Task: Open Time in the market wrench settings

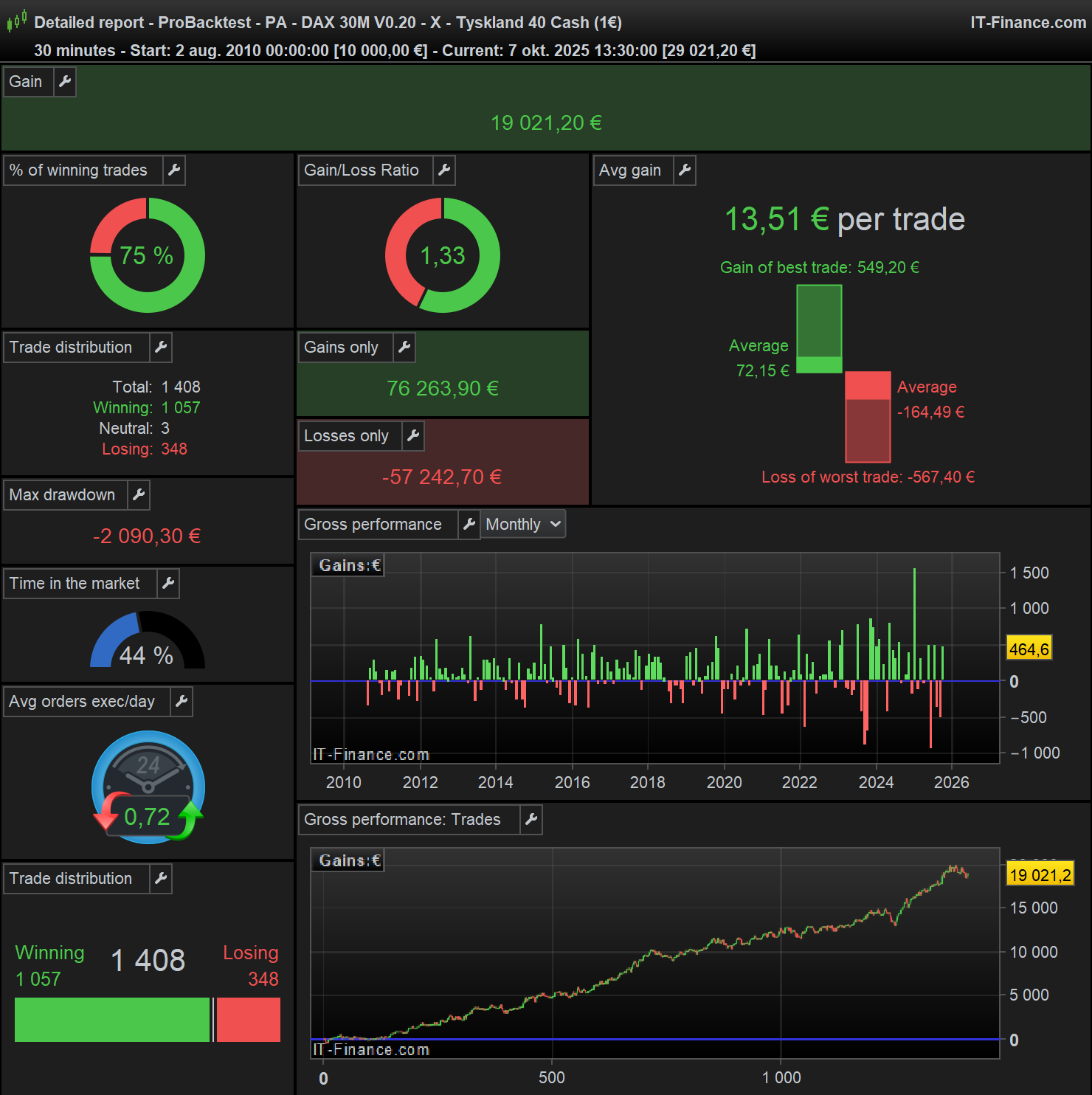Action: coord(168,584)
